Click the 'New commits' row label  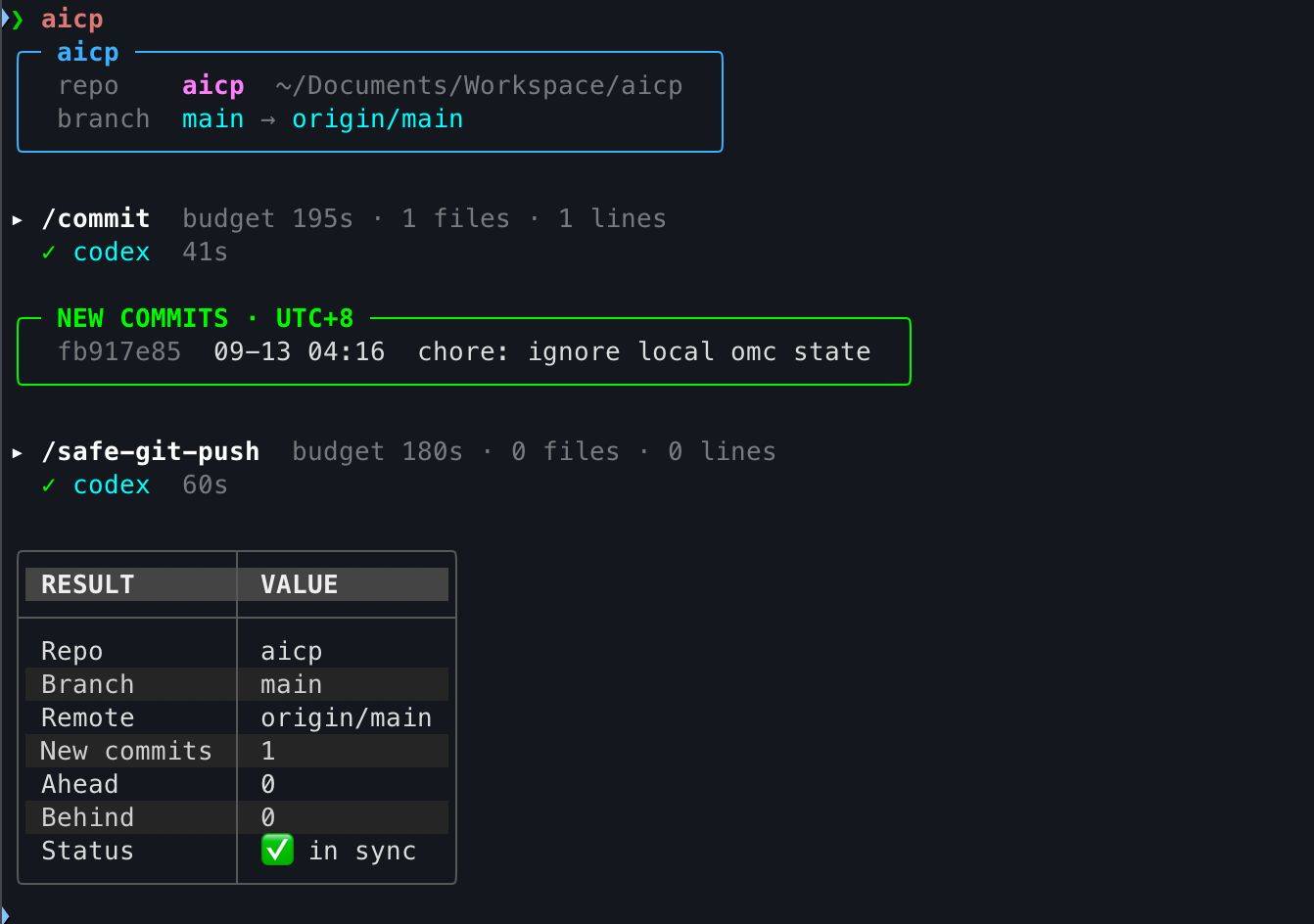click(x=126, y=751)
